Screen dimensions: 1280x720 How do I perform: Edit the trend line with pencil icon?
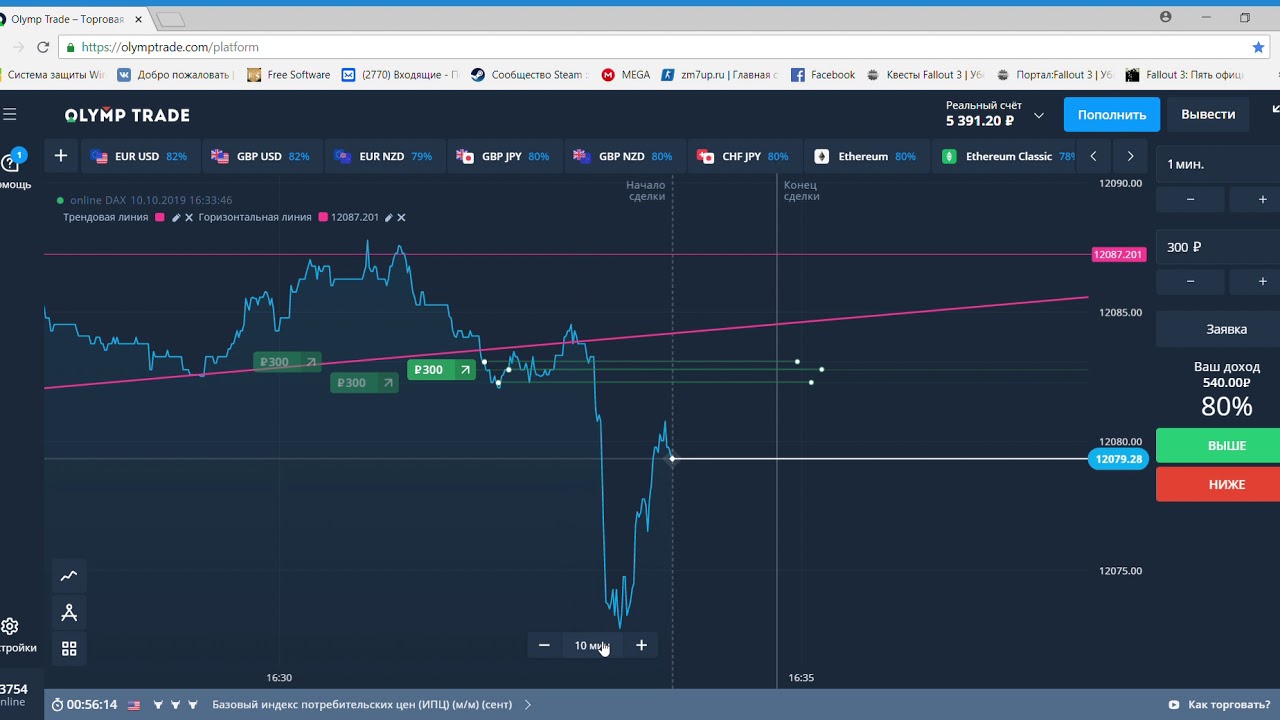(x=176, y=217)
